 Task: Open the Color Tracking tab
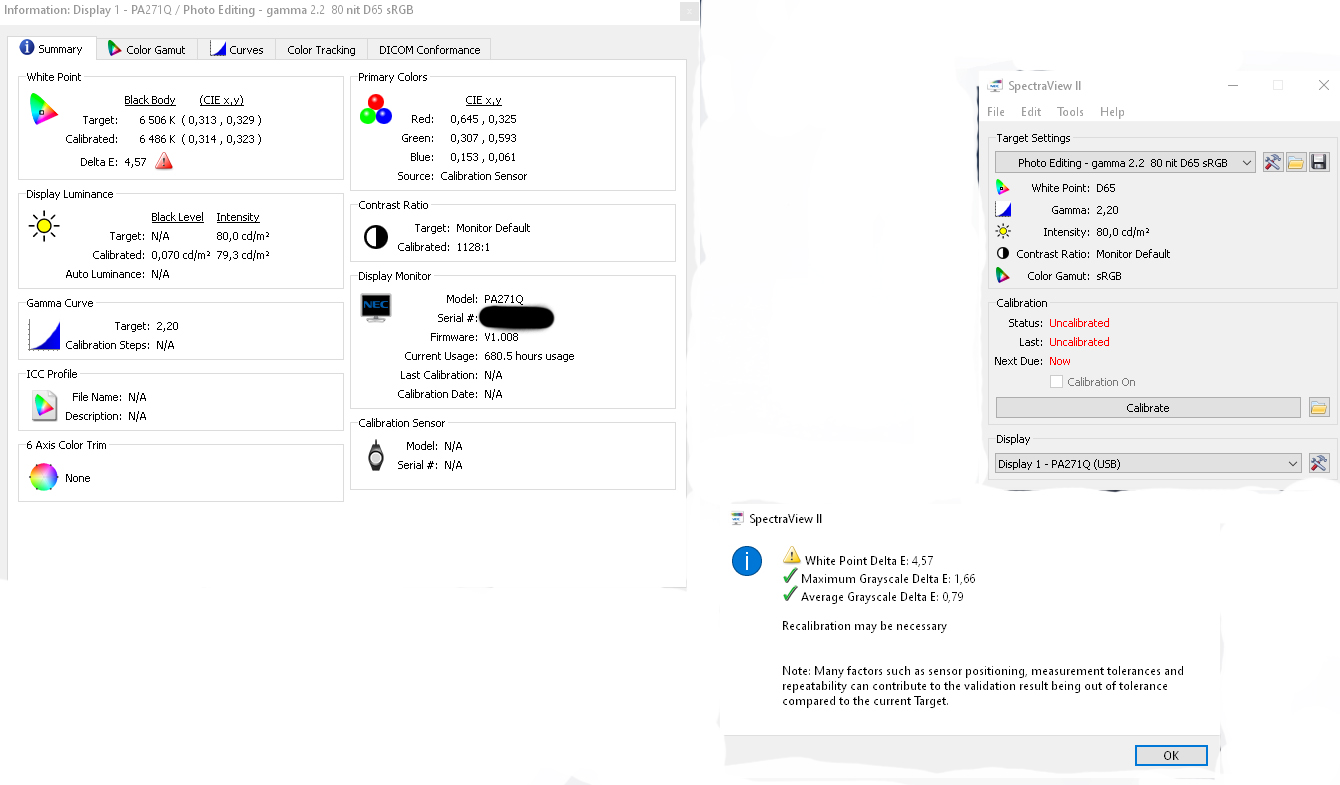(x=321, y=50)
